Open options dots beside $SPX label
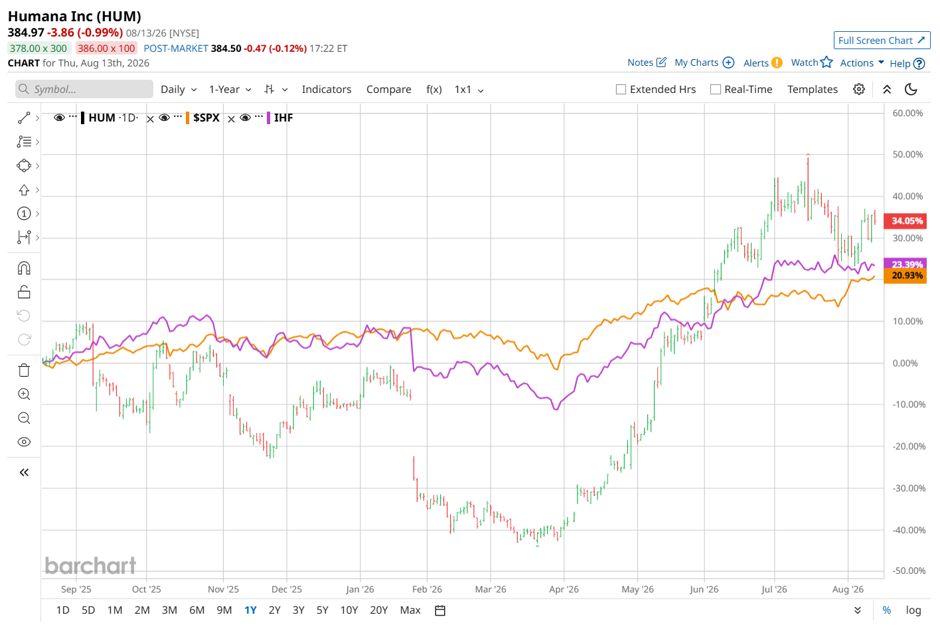The height and width of the screenshot is (625, 940). point(177,116)
